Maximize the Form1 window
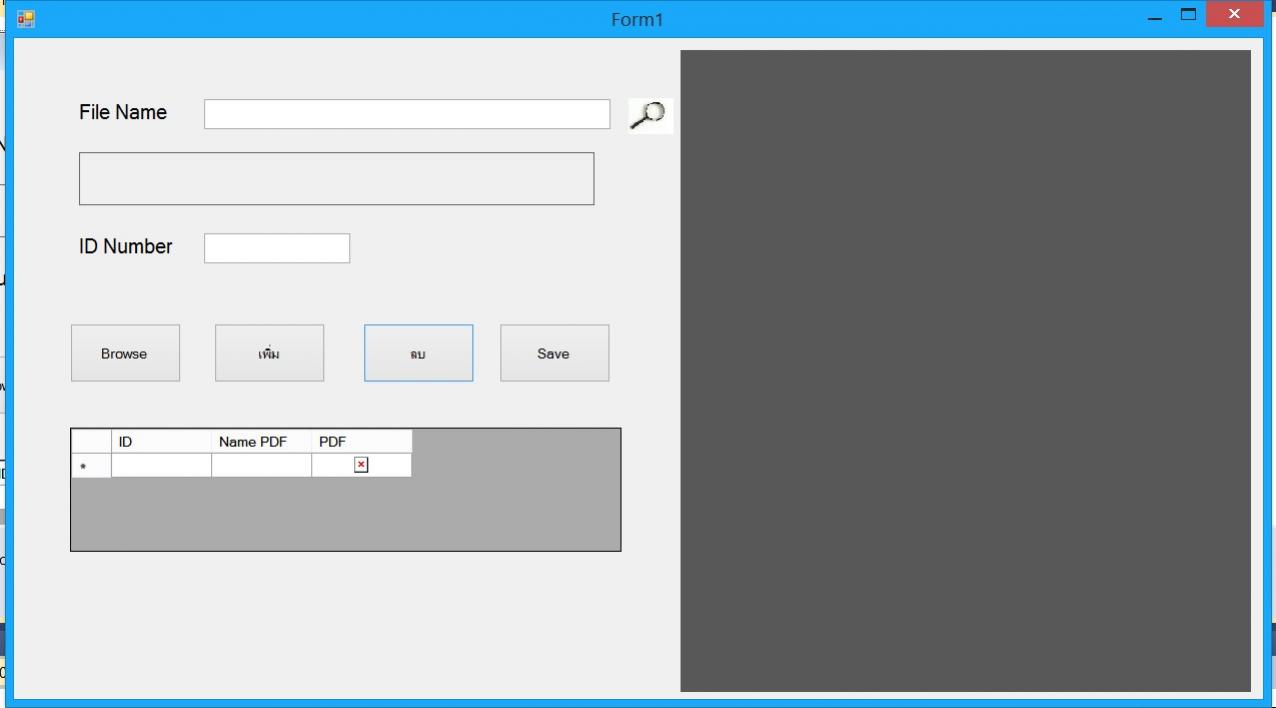This screenshot has width=1276, height=708. point(1188,15)
